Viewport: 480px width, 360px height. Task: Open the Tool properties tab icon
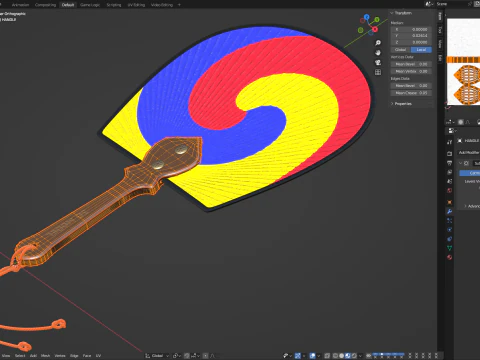click(449, 142)
